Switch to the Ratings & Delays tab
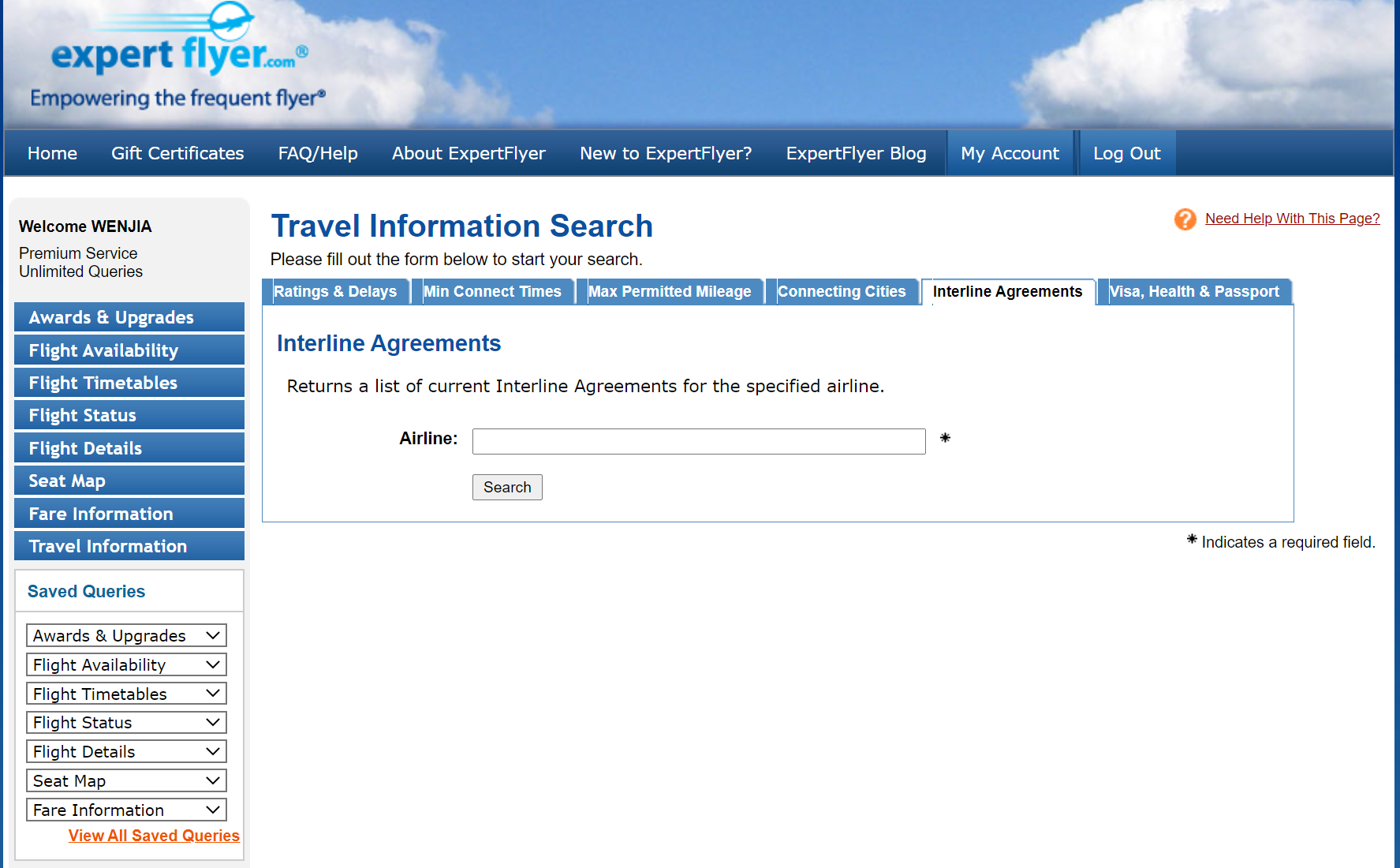1400x868 pixels. click(335, 292)
